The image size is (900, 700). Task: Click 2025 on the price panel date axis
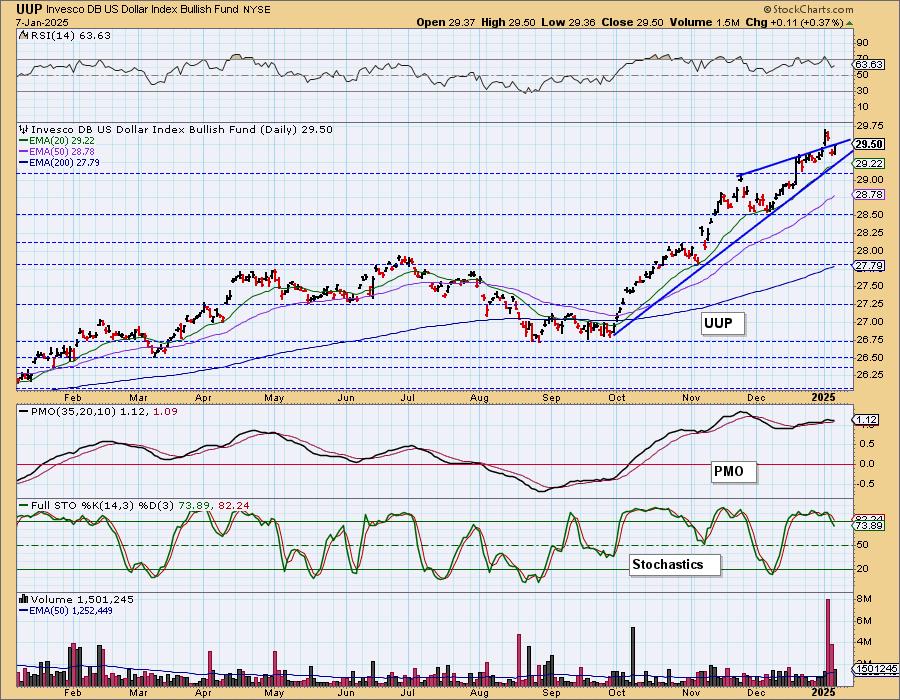[823, 397]
